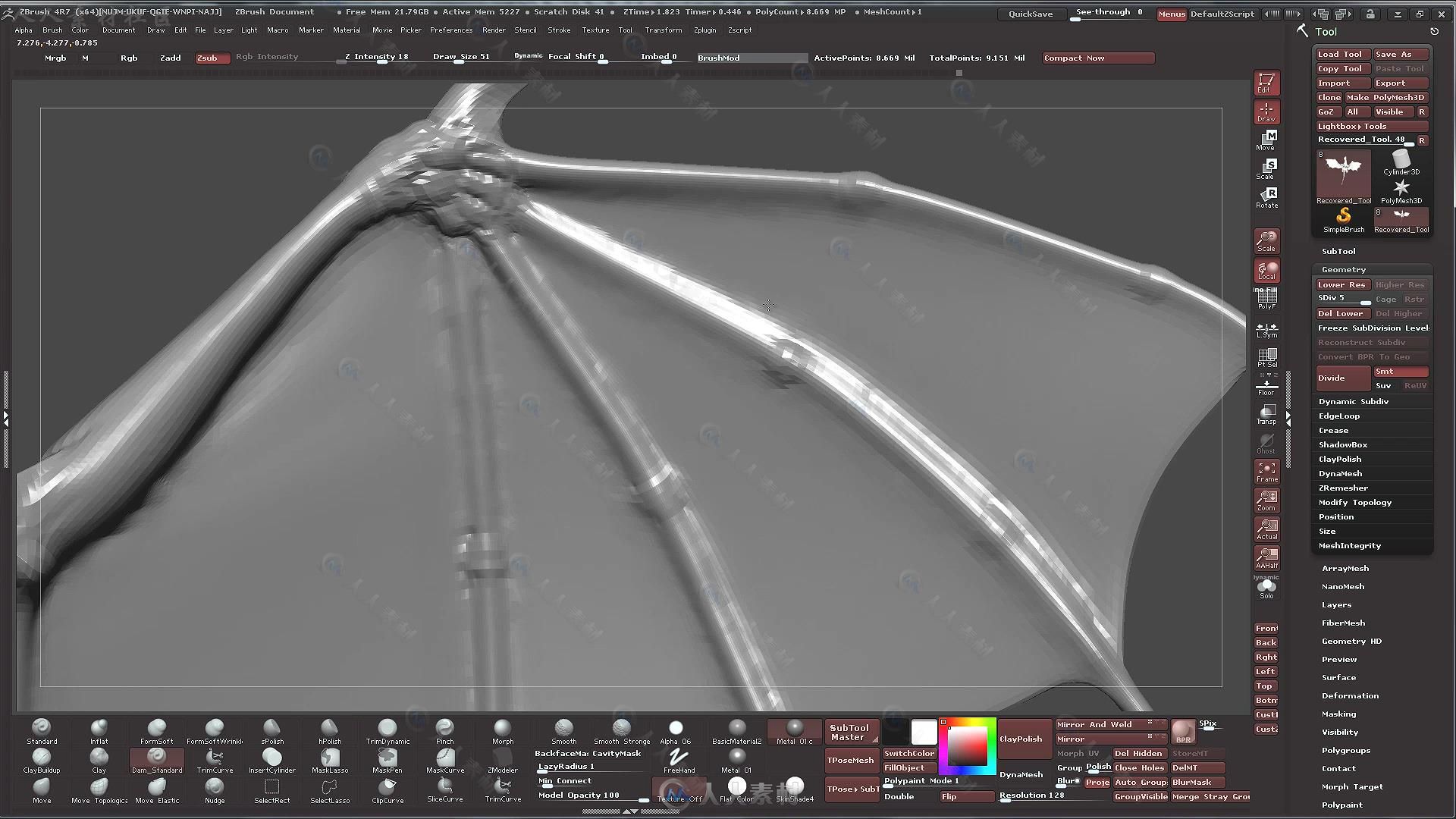Collapse the Geometry section

point(1344,269)
